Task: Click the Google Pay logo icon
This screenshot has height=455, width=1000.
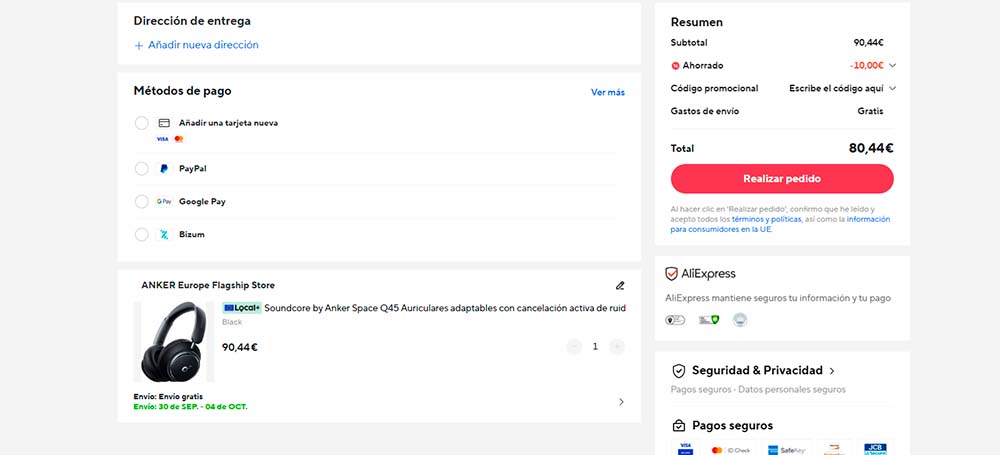Action: [x=164, y=202]
